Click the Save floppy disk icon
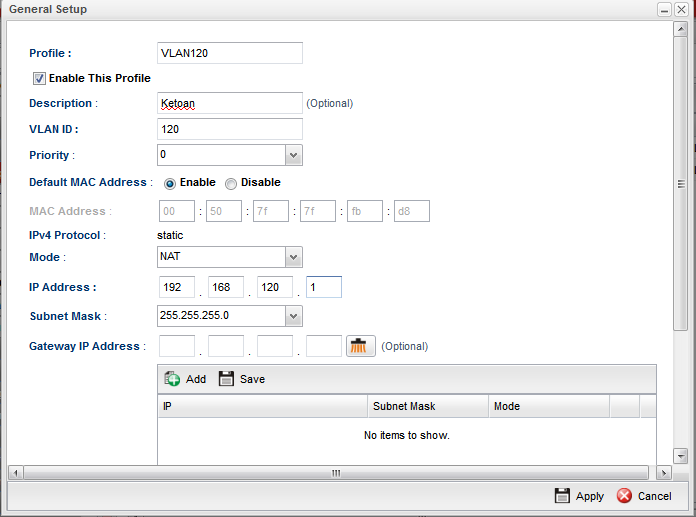Viewport: 696px width, 517px height. [x=226, y=379]
